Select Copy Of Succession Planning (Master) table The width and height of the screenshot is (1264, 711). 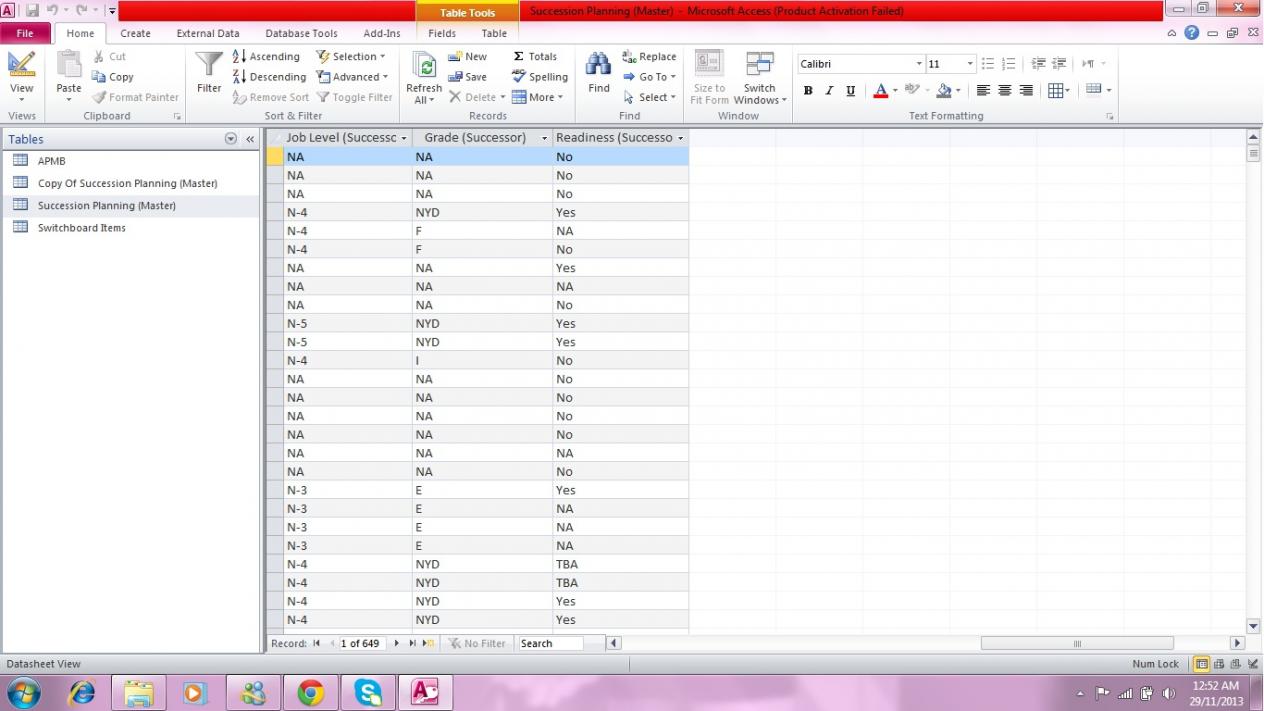(x=130, y=183)
